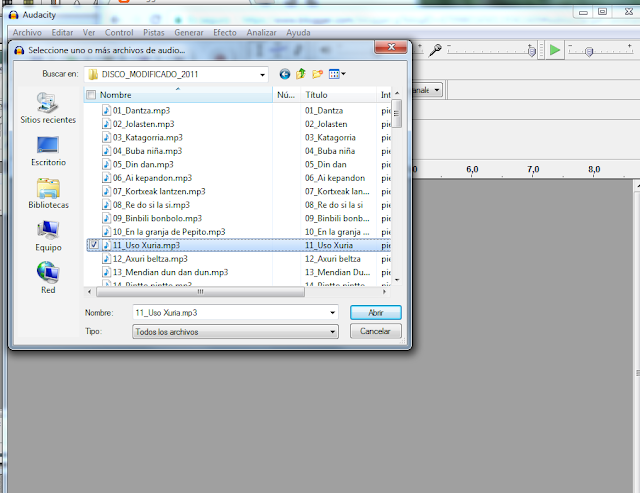The image size is (640, 493).
Task: Open the partially hidden Audacity toolbar dropdown
Action: tap(437, 90)
